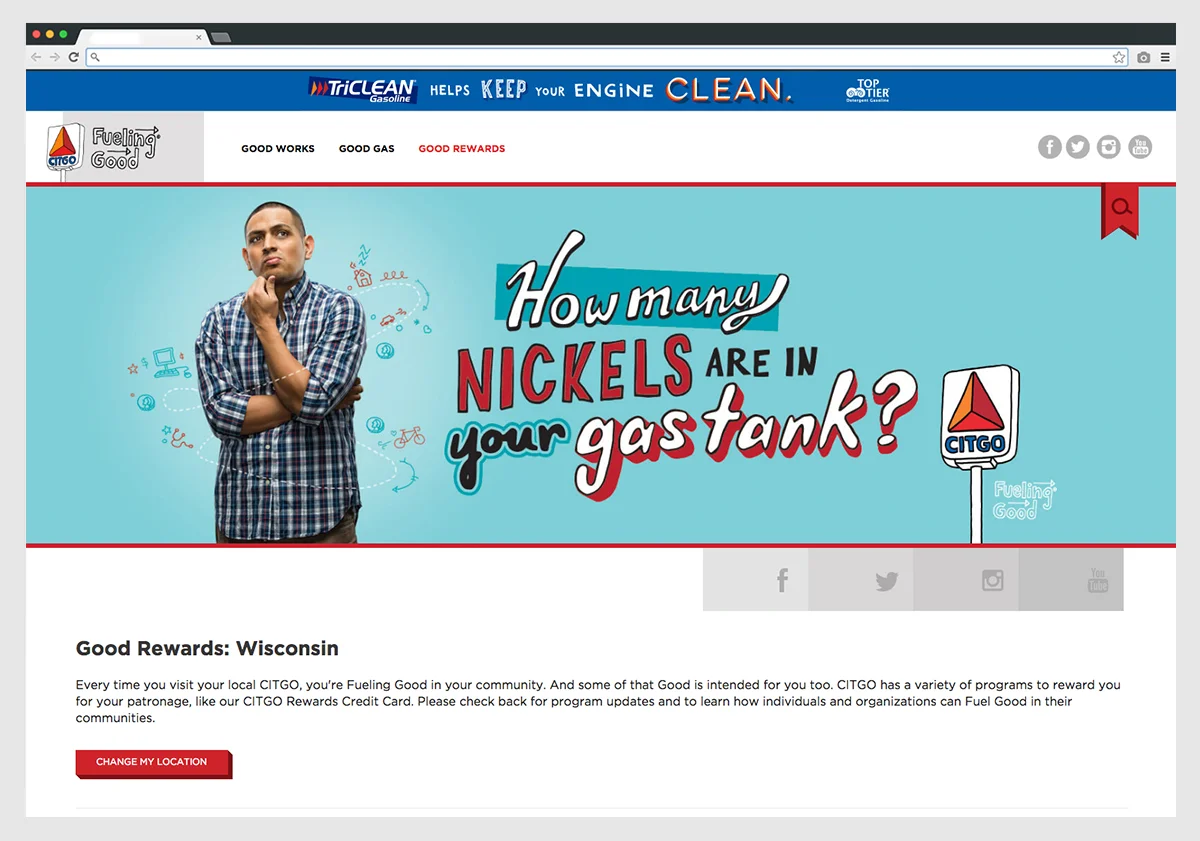Viewport: 1200px width, 841px height.
Task: Open the Facebook tile below the banner
Action: (x=756, y=579)
